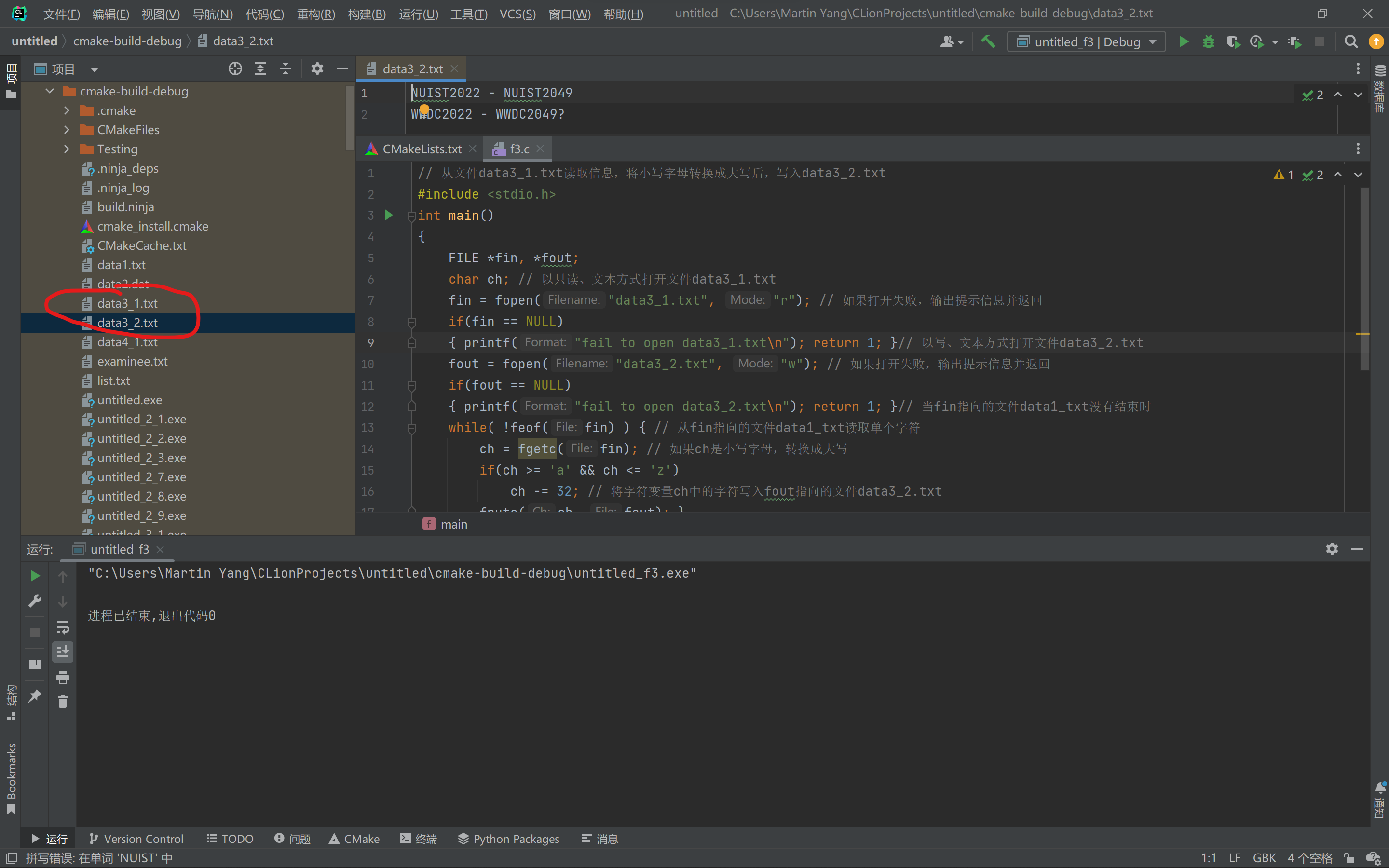Open run panel settings gear
The width and height of the screenshot is (1389, 868).
coord(1332,549)
